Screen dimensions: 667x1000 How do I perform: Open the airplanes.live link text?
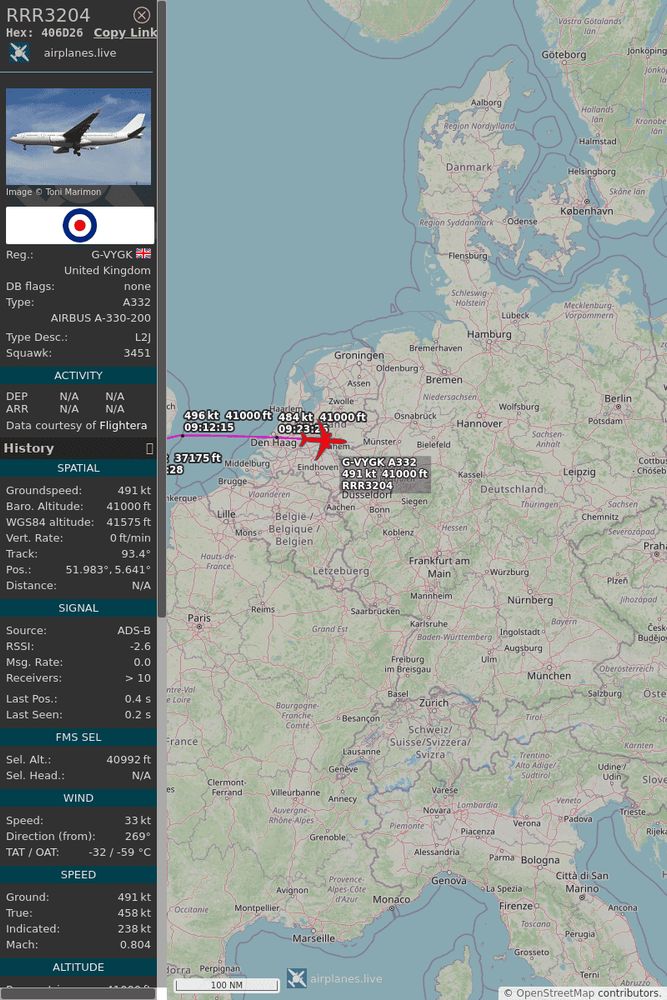tap(80, 53)
